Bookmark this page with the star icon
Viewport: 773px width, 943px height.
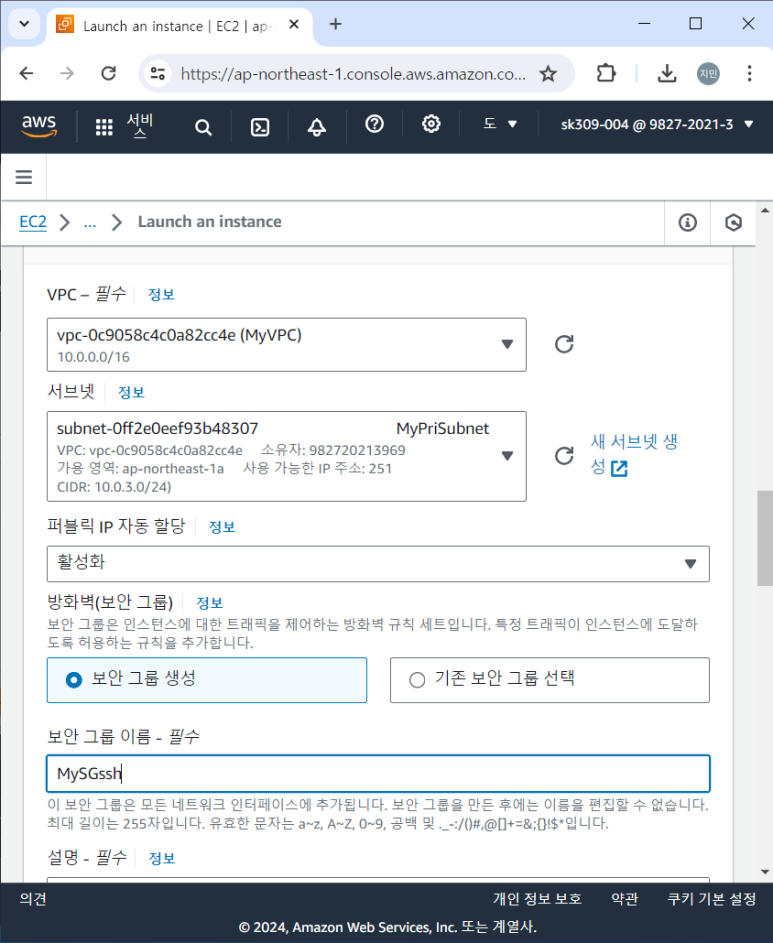tap(547, 74)
